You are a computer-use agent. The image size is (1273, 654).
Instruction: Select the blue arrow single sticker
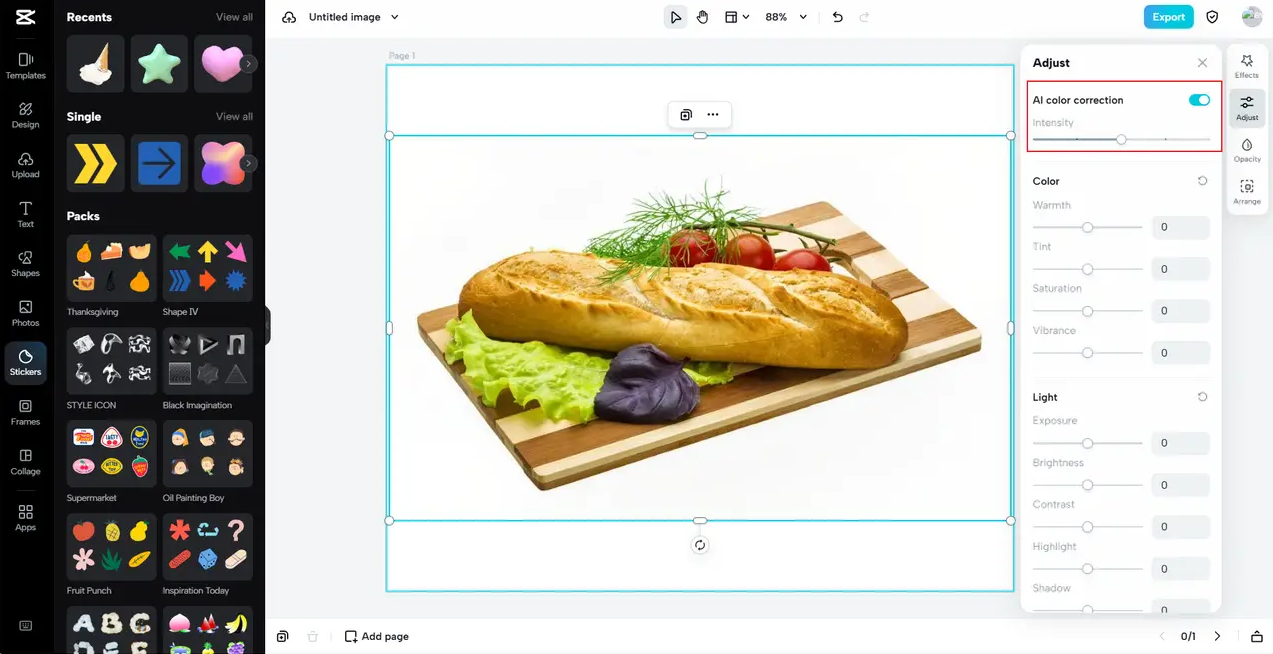point(160,163)
